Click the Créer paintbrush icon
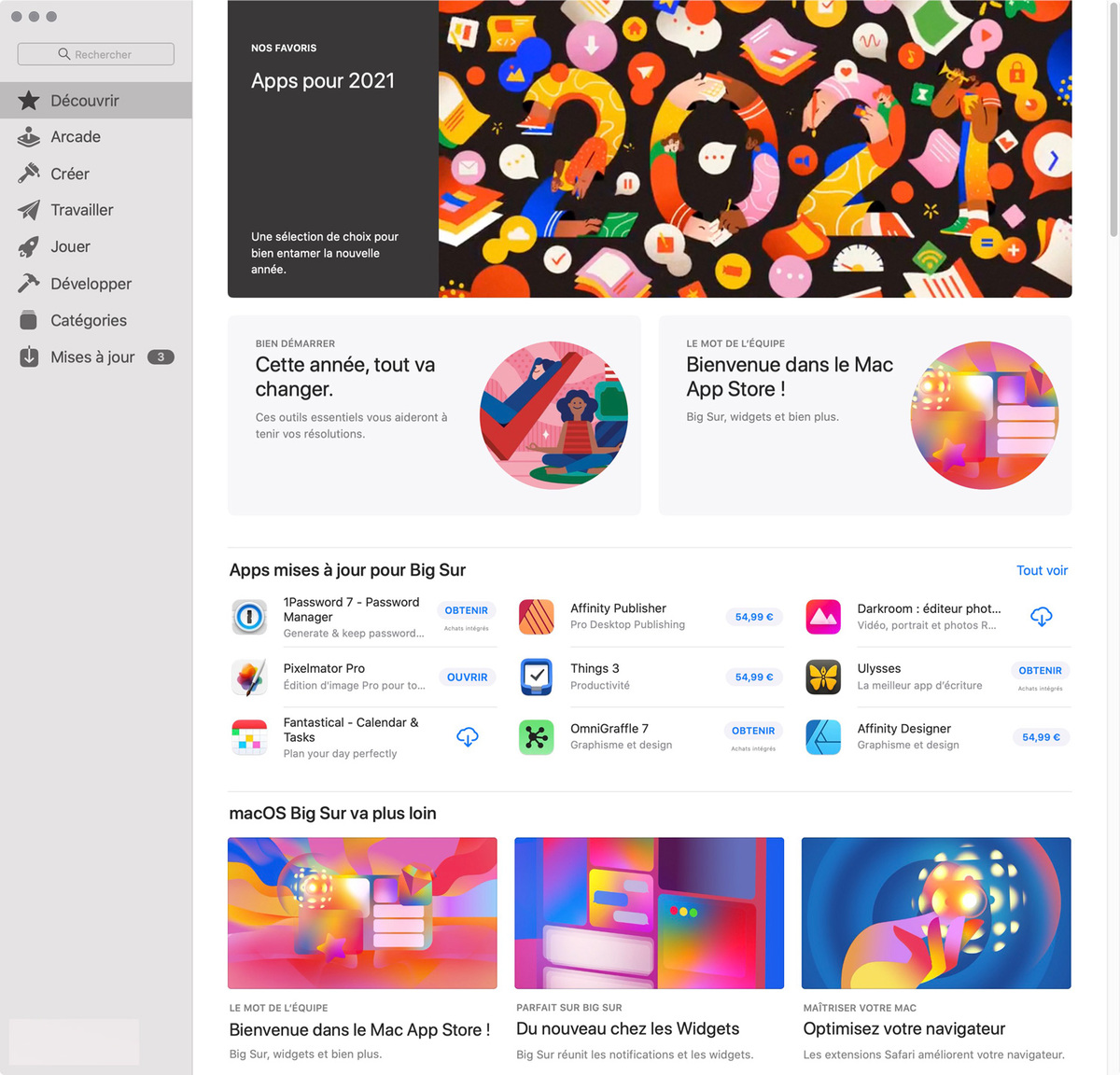The height and width of the screenshot is (1075, 1120). tap(29, 174)
